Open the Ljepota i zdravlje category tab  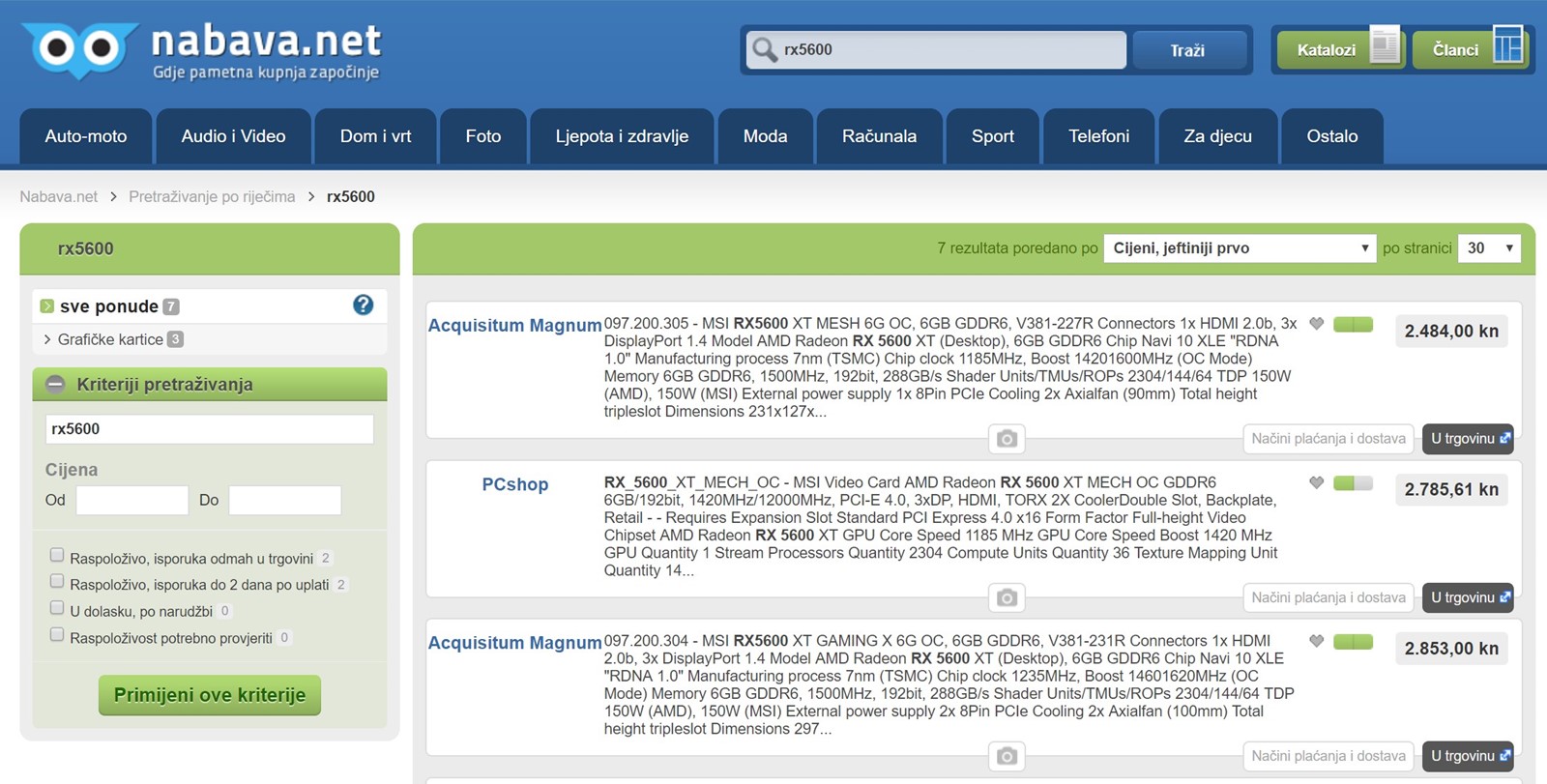622,137
